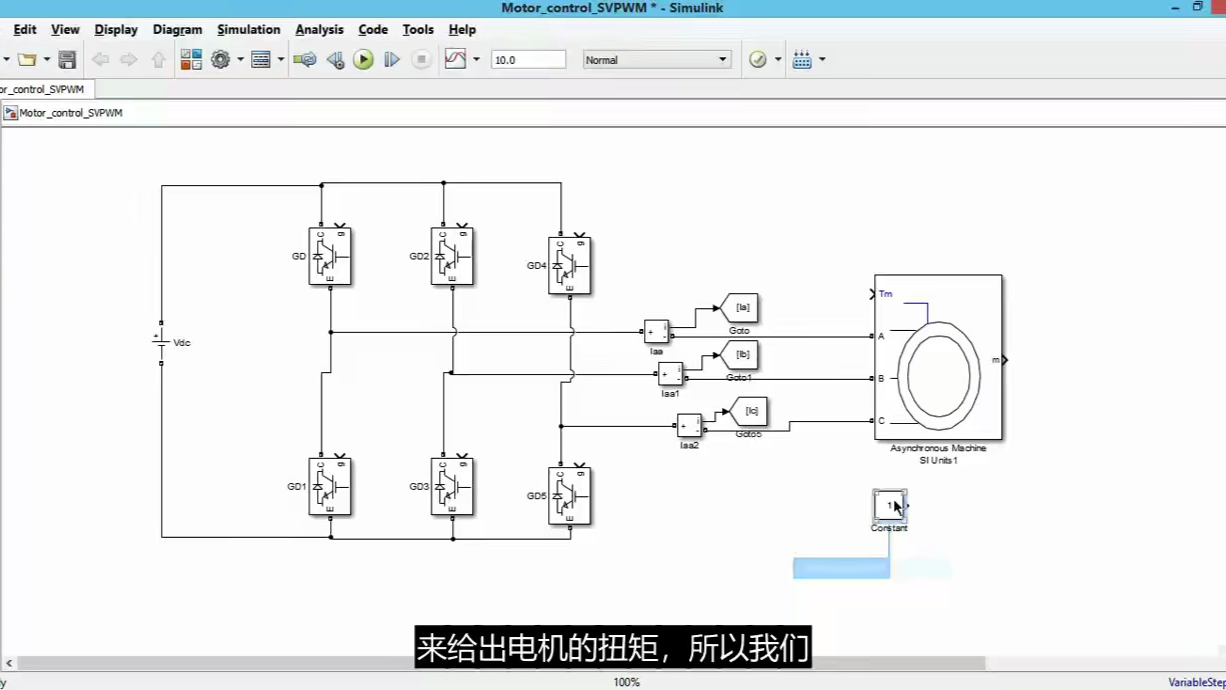Open the simulation mode dropdown showing Normal
Screen dimensions: 1226x690
(656, 59)
